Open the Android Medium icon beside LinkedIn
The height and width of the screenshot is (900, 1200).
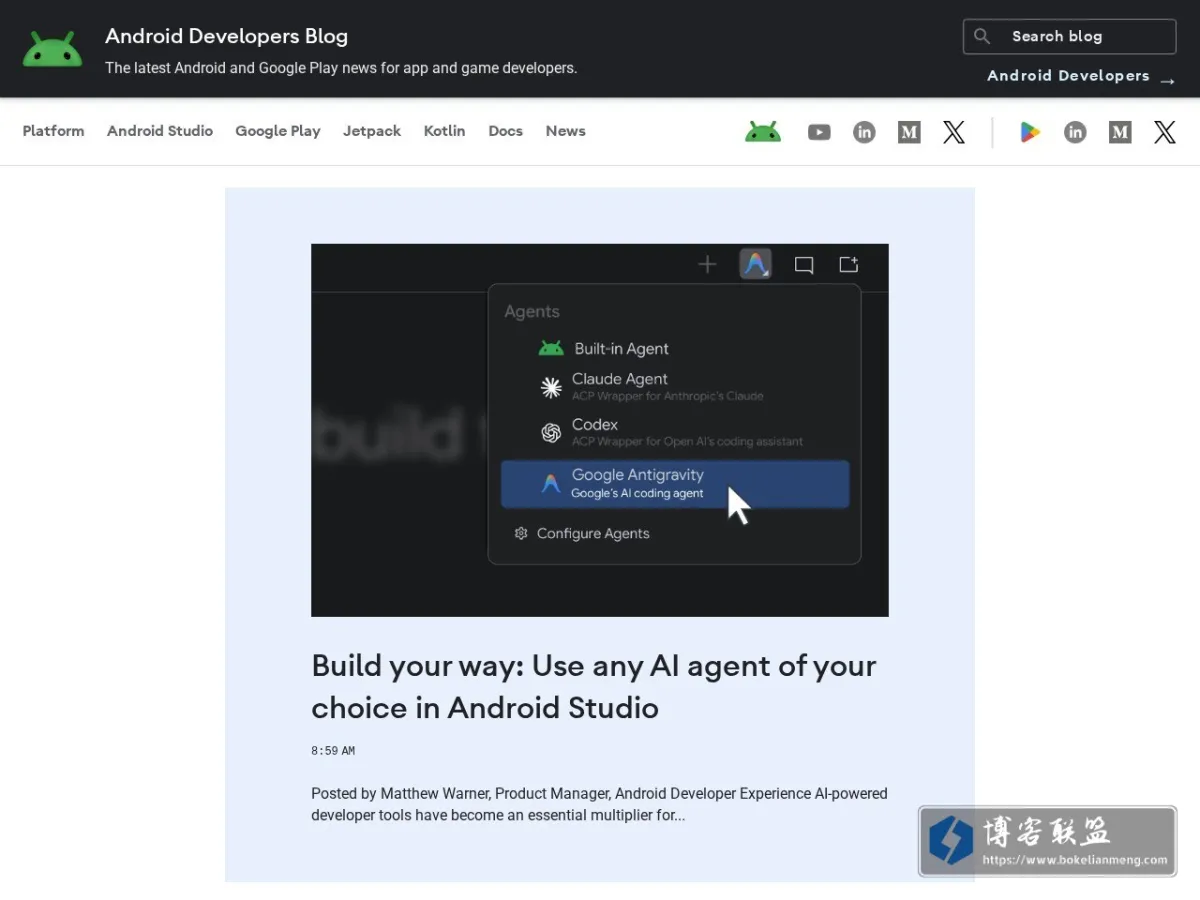click(909, 132)
